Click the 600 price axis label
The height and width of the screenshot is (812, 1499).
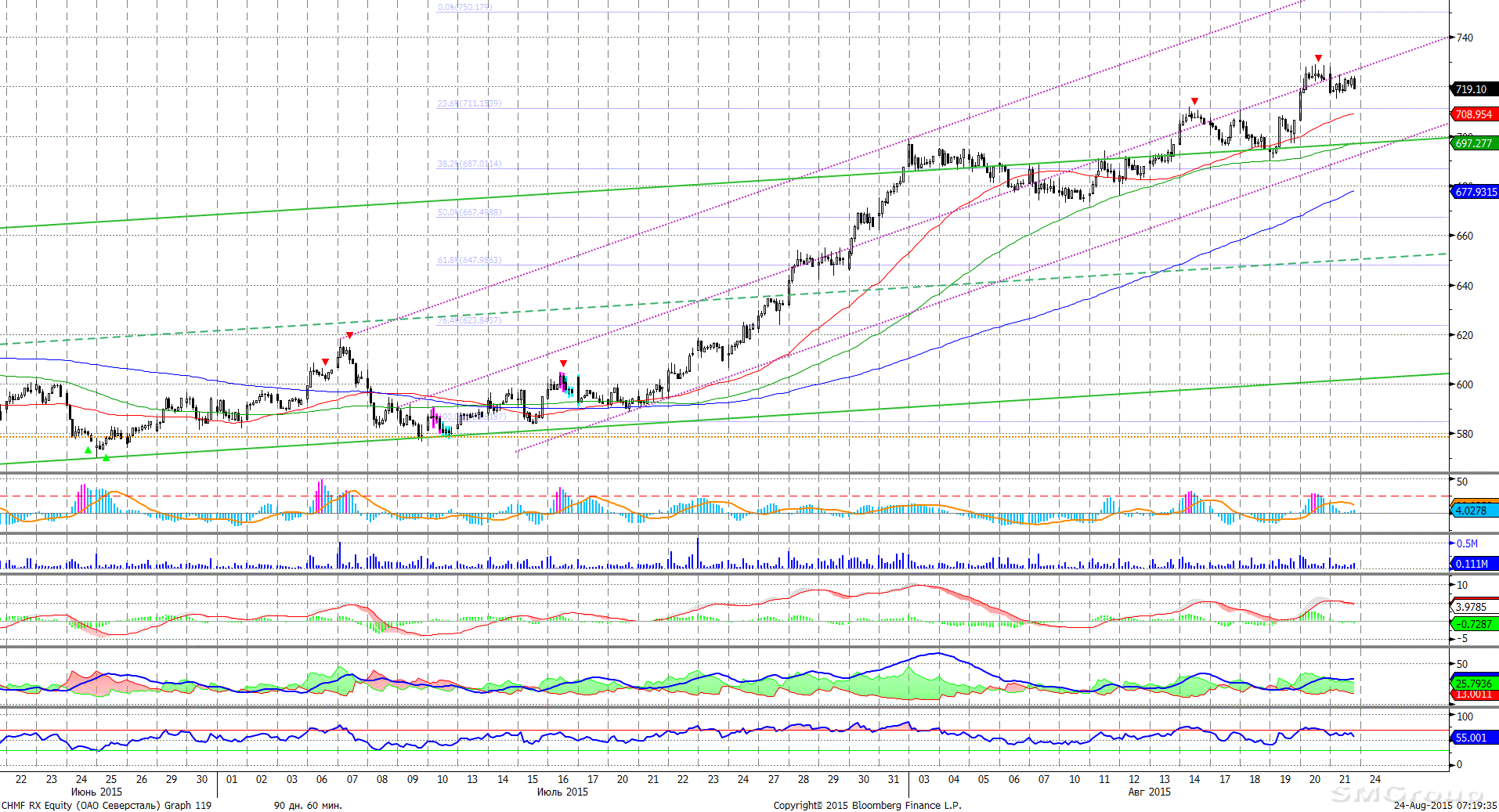(1465, 384)
